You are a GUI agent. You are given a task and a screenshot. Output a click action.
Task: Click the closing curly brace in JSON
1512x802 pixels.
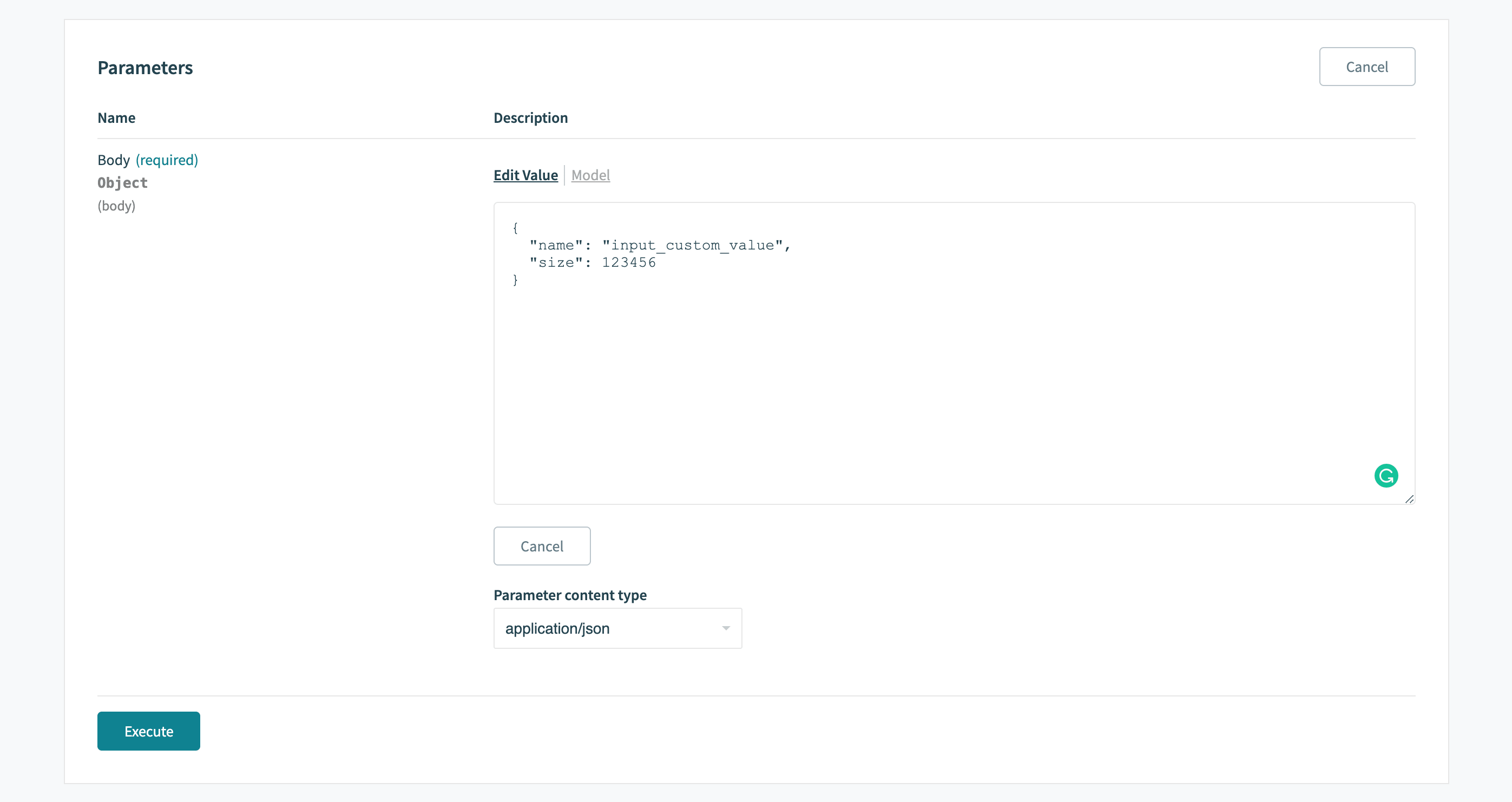[515, 280]
